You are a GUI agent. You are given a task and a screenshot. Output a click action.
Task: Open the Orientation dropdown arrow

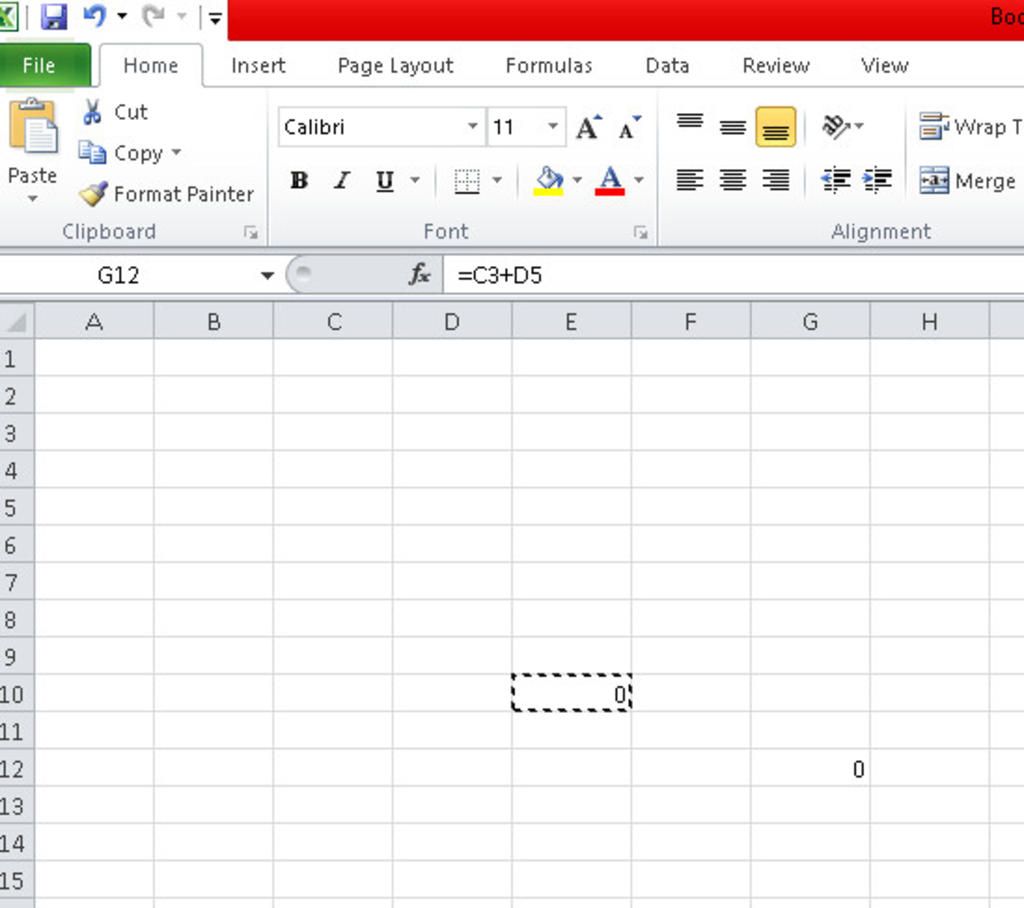[x=859, y=126]
